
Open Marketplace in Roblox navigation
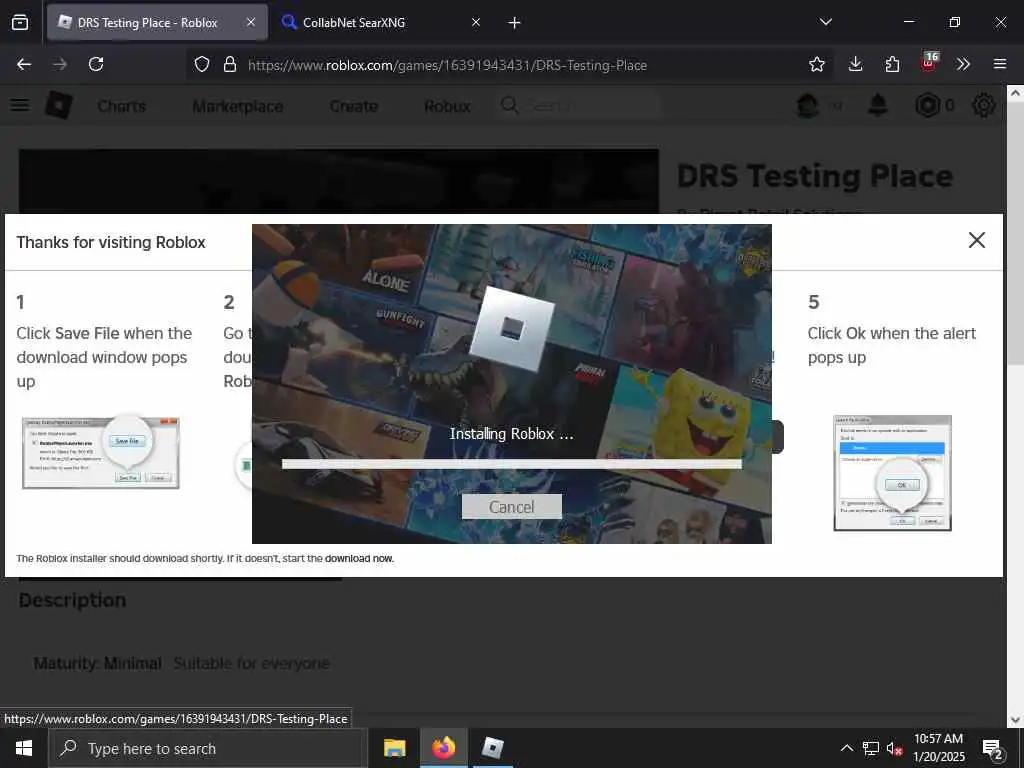238,106
